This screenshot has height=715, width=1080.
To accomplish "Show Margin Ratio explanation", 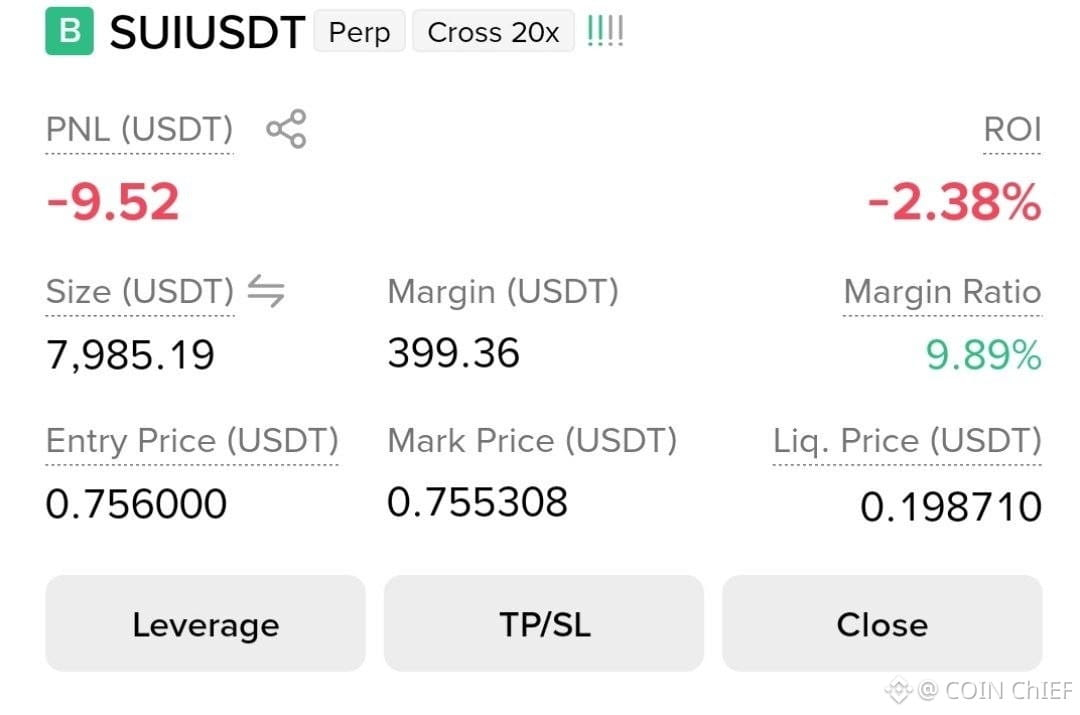I will tap(942, 291).
